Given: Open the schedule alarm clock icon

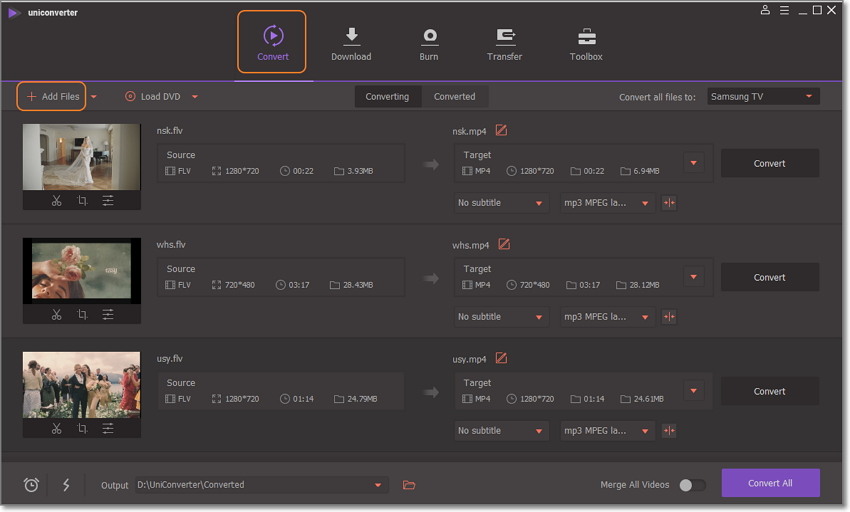Looking at the screenshot, I should coord(31,484).
